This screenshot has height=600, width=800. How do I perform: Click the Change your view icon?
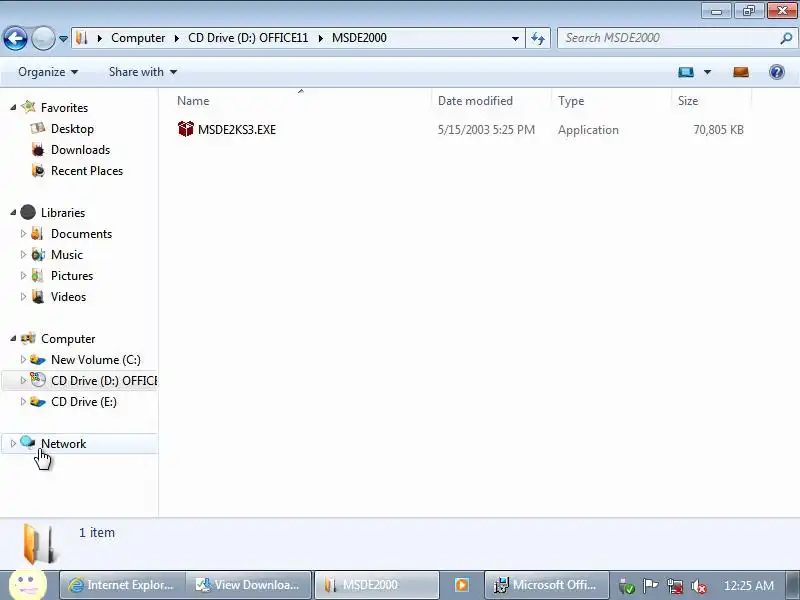686,72
